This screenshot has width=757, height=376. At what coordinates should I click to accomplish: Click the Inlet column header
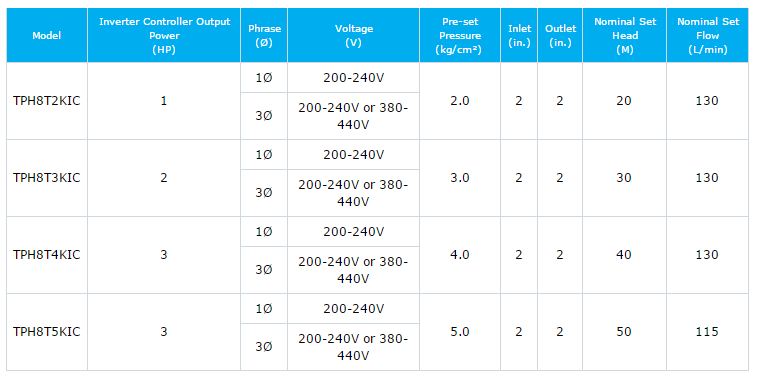click(x=519, y=35)
